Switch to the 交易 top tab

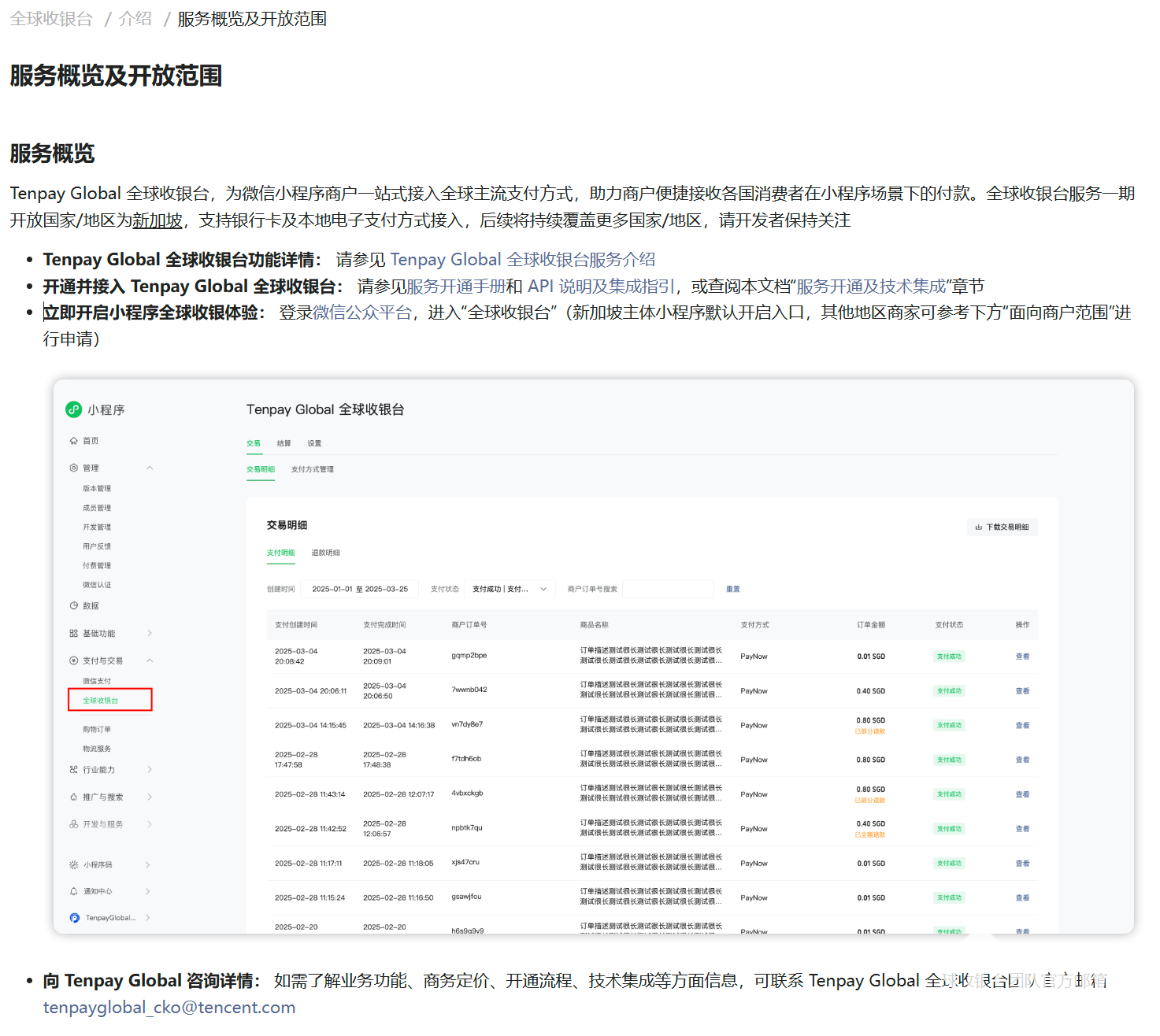point(253,443)
